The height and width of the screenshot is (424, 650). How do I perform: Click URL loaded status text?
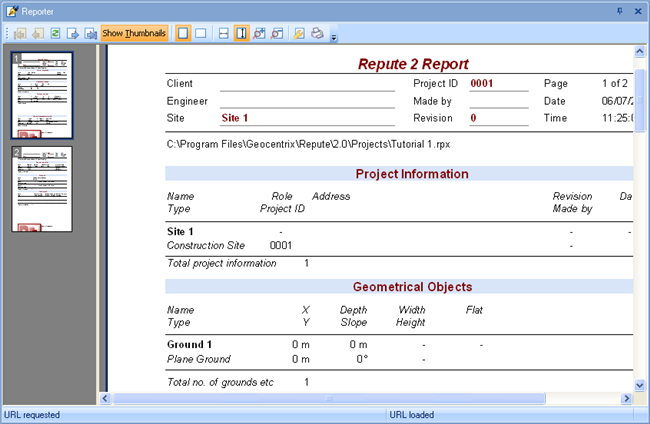(x=412, y=414)
